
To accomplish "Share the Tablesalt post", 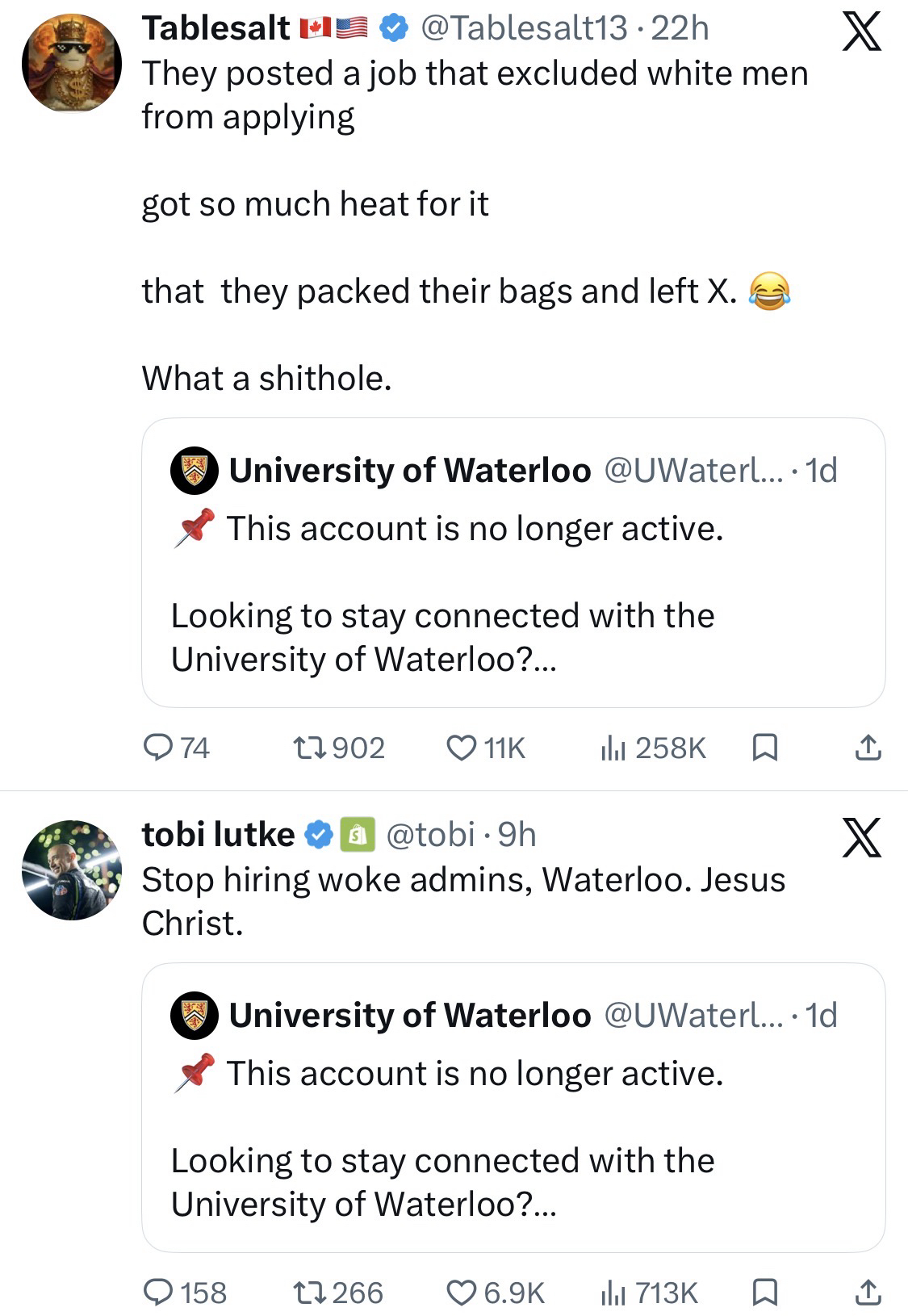I will (x=867, y=748).
